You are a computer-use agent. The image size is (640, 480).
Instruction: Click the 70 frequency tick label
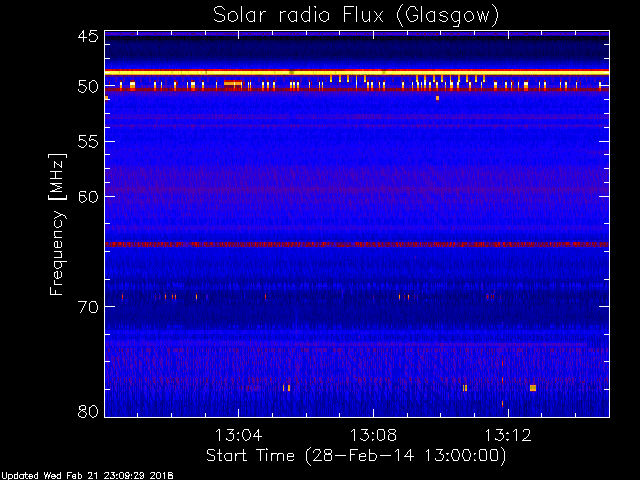88,307
